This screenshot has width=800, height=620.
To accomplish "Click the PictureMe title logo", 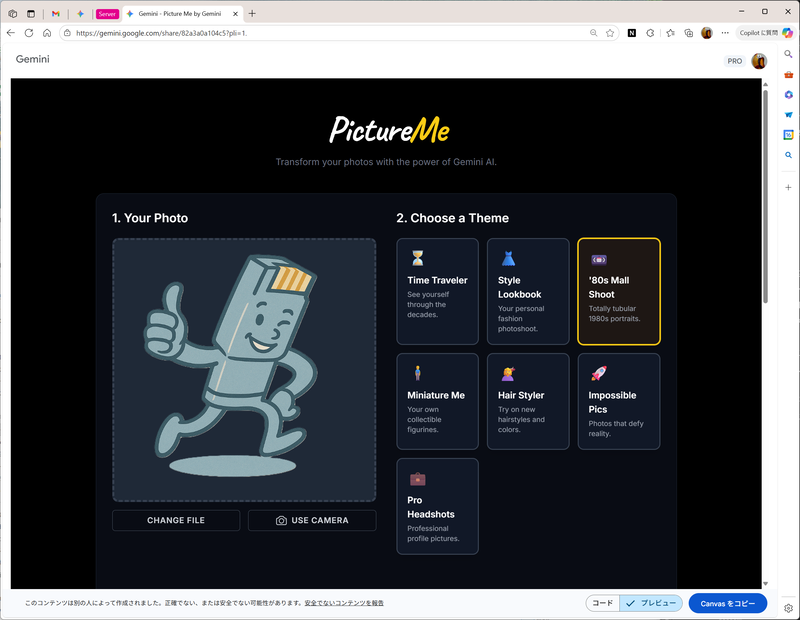I will [x=389, y=130].
